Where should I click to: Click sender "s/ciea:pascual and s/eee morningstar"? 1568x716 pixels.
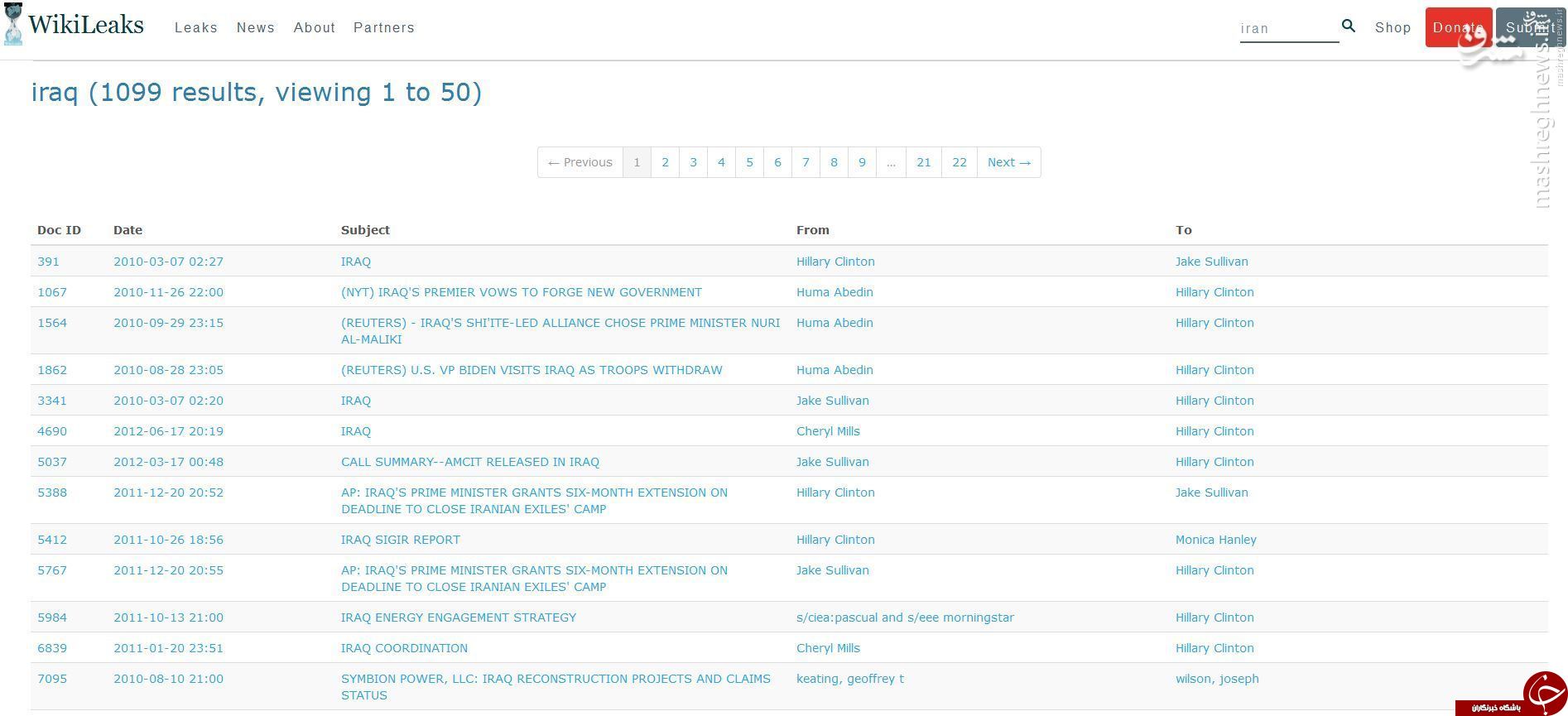coord(905,617)
